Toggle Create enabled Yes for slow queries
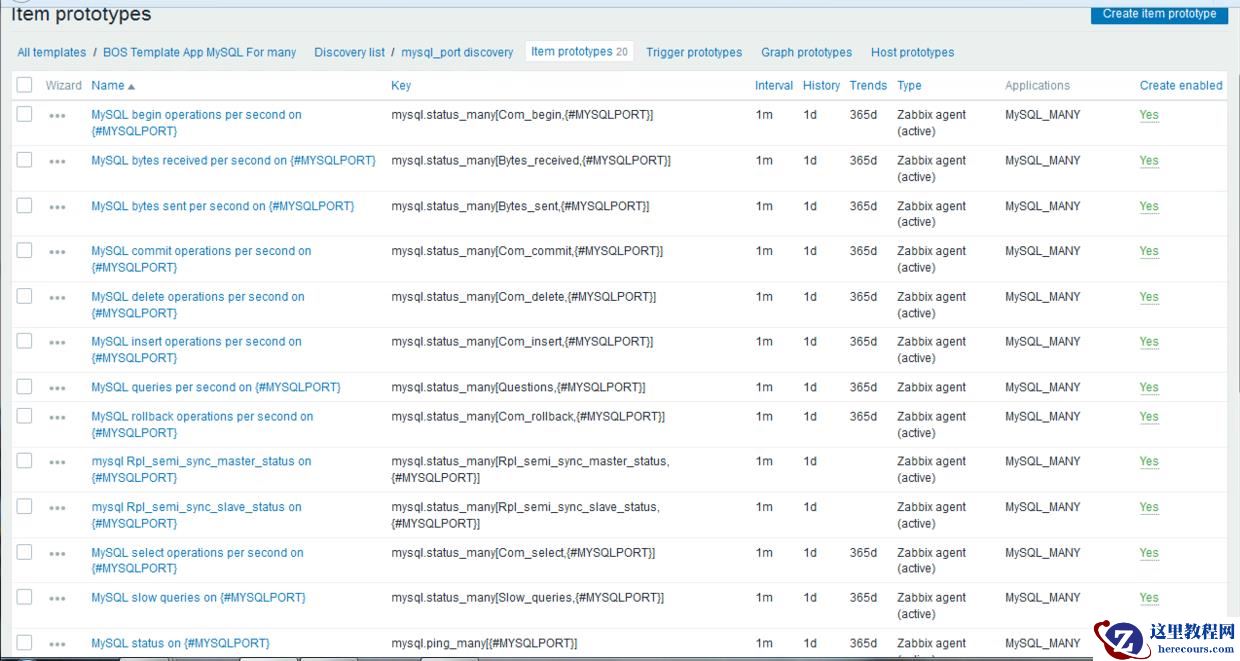The image size is (1240, 661). (x=1149, y=598)
